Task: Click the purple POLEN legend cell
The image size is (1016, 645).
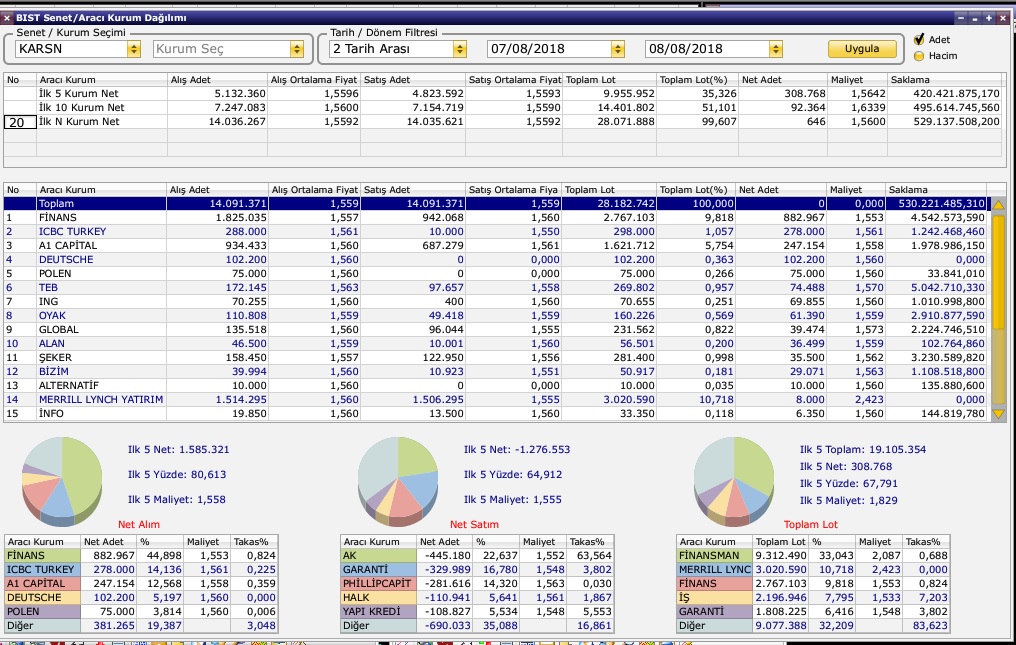Action: point(43,611)
